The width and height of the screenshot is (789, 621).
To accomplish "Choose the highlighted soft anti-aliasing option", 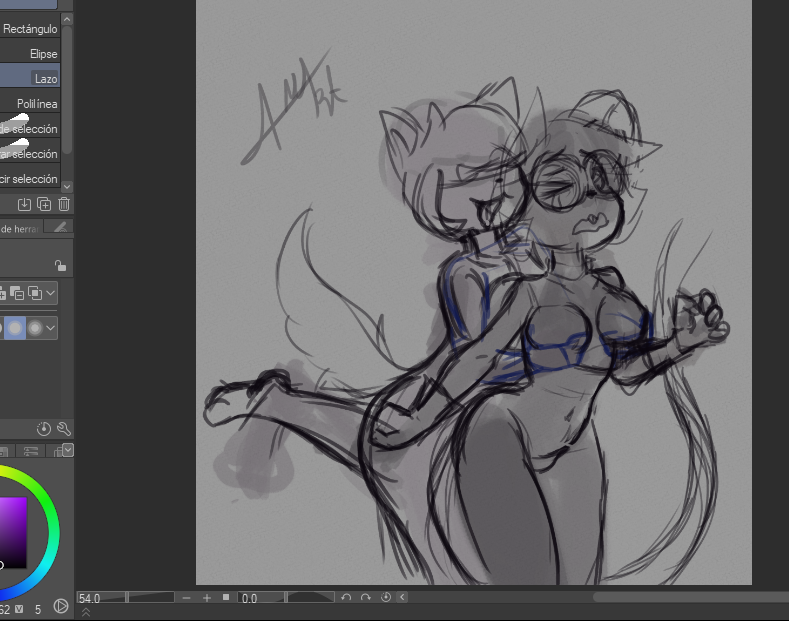I will tap(15, 328).
